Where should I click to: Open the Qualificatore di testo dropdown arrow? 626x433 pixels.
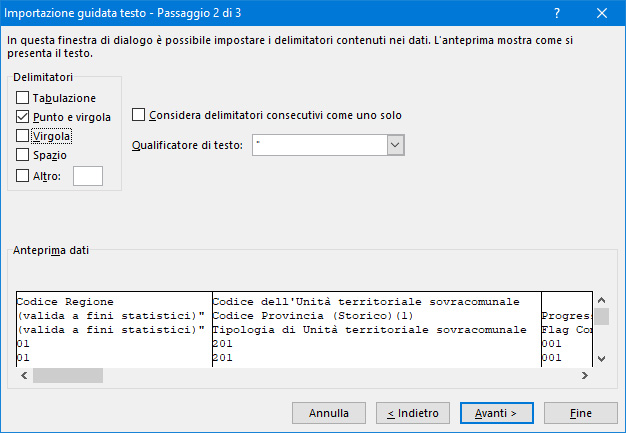[x=395, y=145]
